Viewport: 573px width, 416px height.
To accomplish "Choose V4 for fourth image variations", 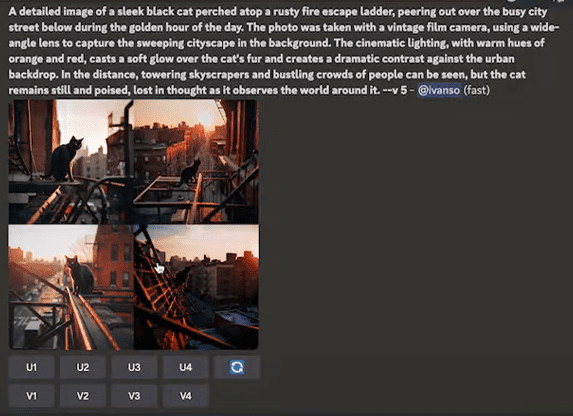I will tap(186, 396).
